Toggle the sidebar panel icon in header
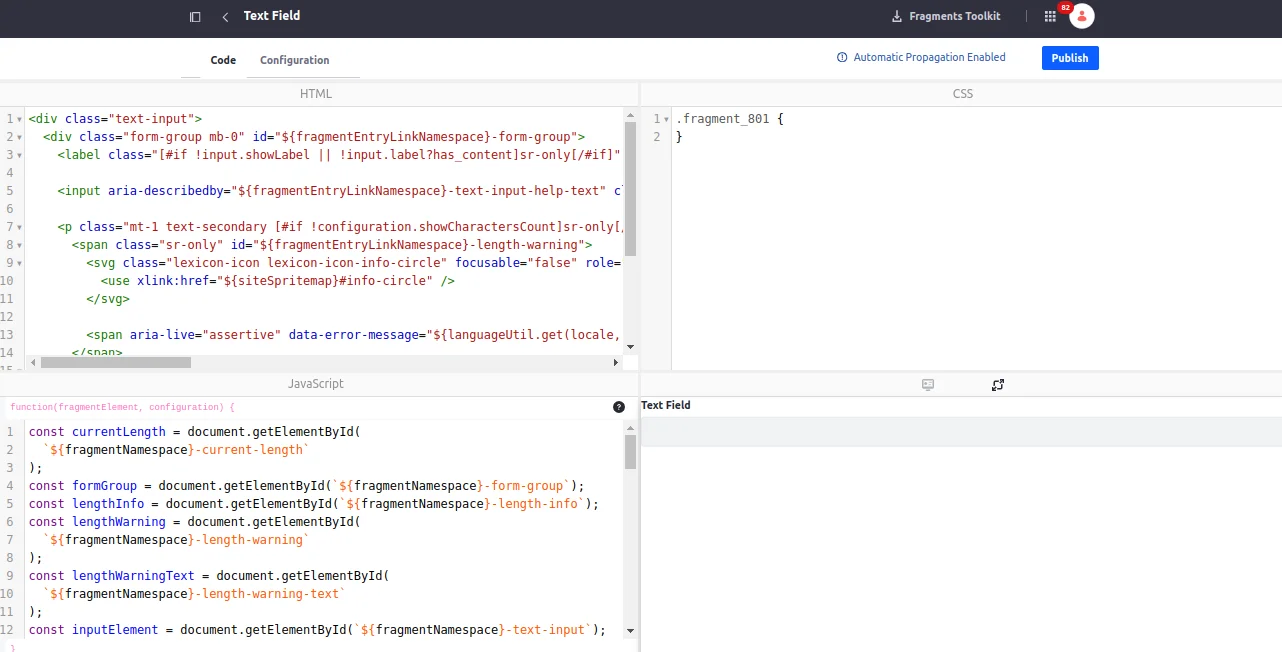1282x652 pixels. tap(195, 17)
